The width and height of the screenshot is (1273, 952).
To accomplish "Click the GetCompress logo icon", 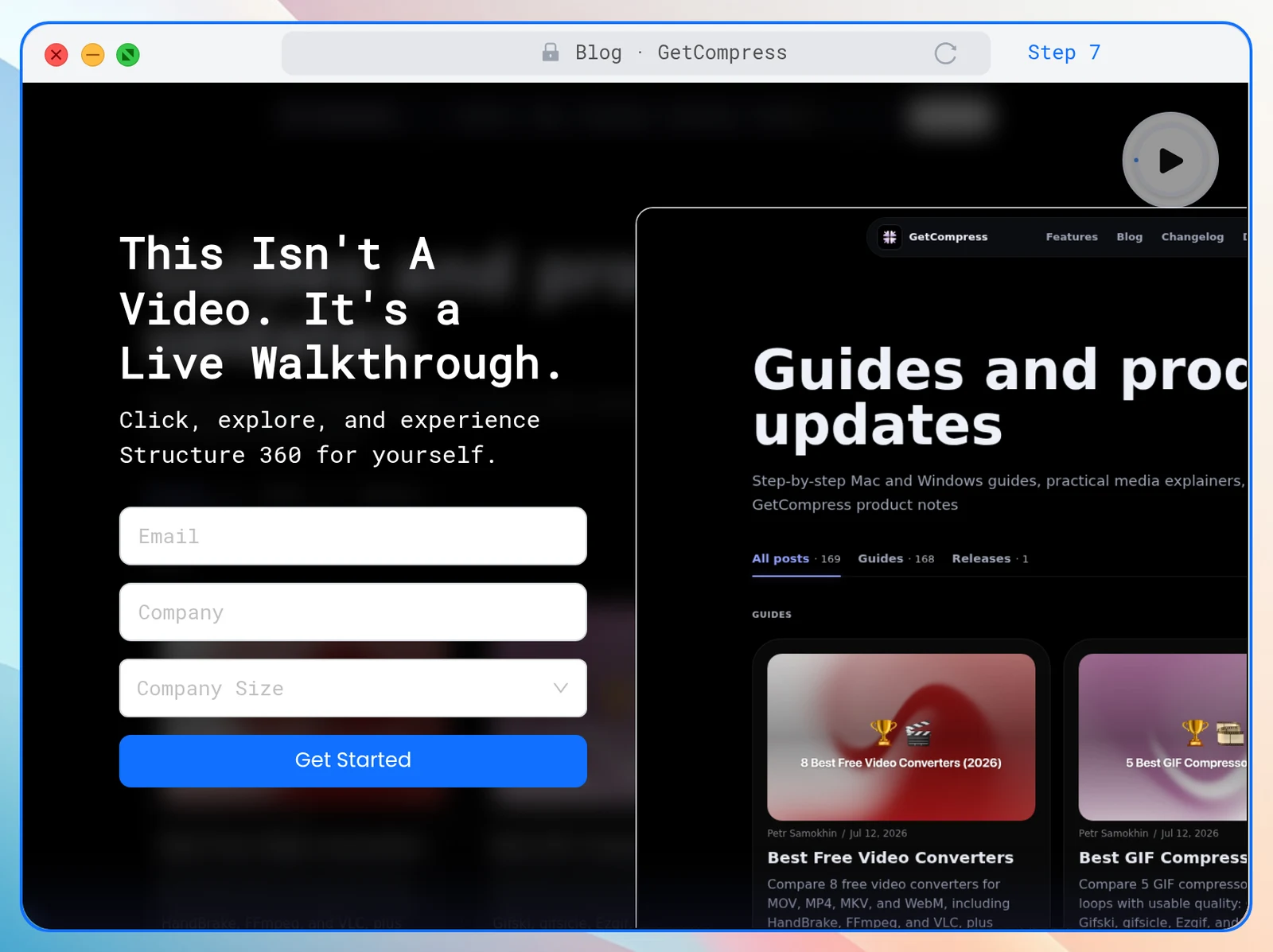I will pos(890,237).
